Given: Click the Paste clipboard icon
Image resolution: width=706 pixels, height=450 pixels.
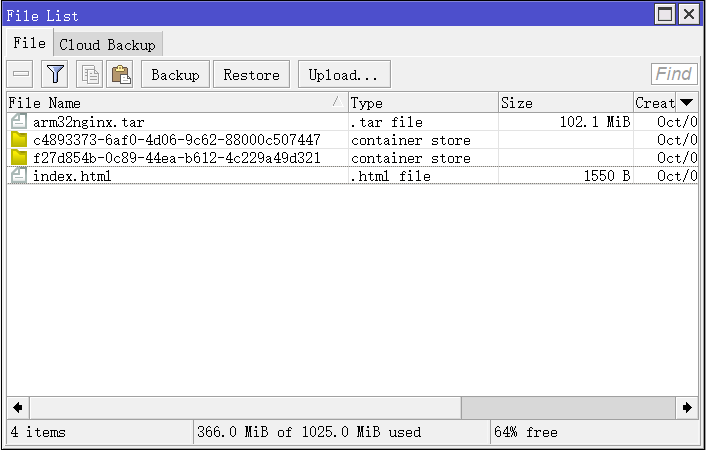Looking at the screenshot, I should click(x=121, y=74).
